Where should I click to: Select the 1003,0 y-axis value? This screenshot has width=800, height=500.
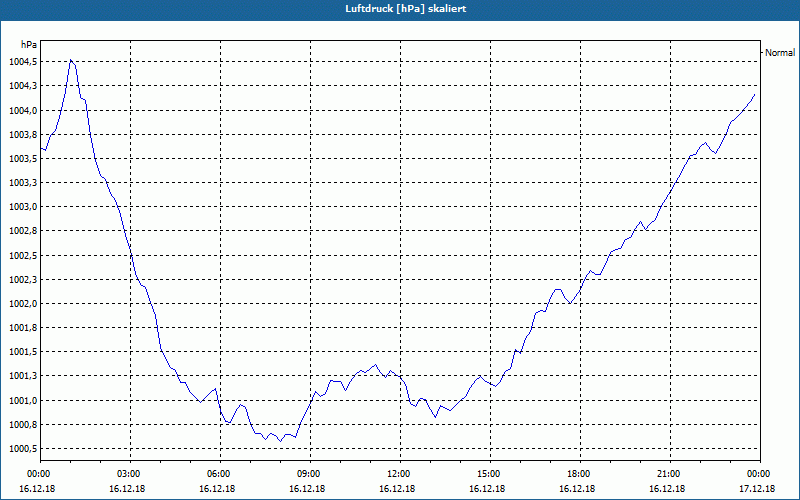pos(22,207)
